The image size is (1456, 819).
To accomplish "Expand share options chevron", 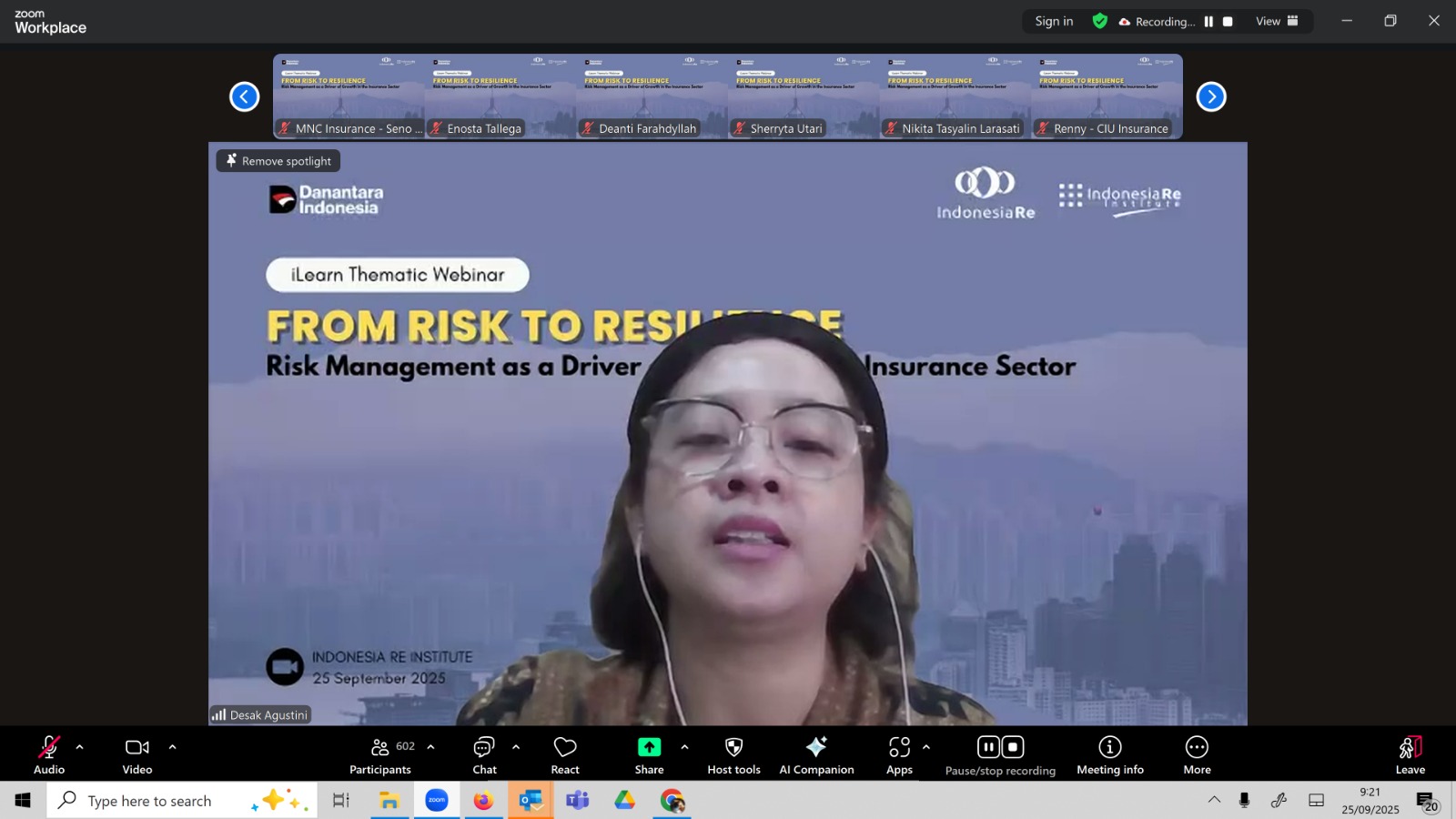I will click(x=684, y=747).
